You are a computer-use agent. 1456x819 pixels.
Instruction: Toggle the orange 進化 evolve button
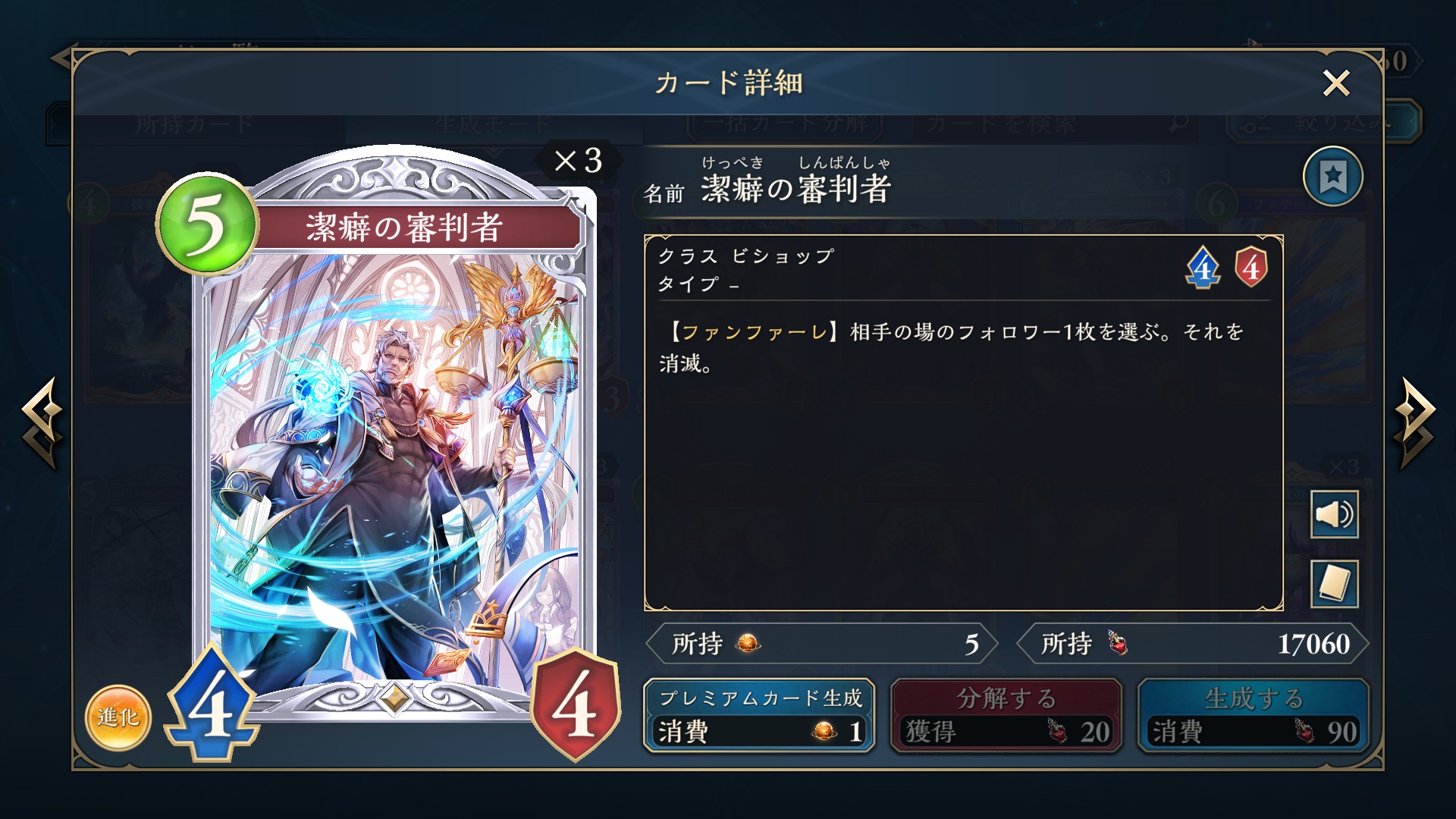[x=118, y=717]
